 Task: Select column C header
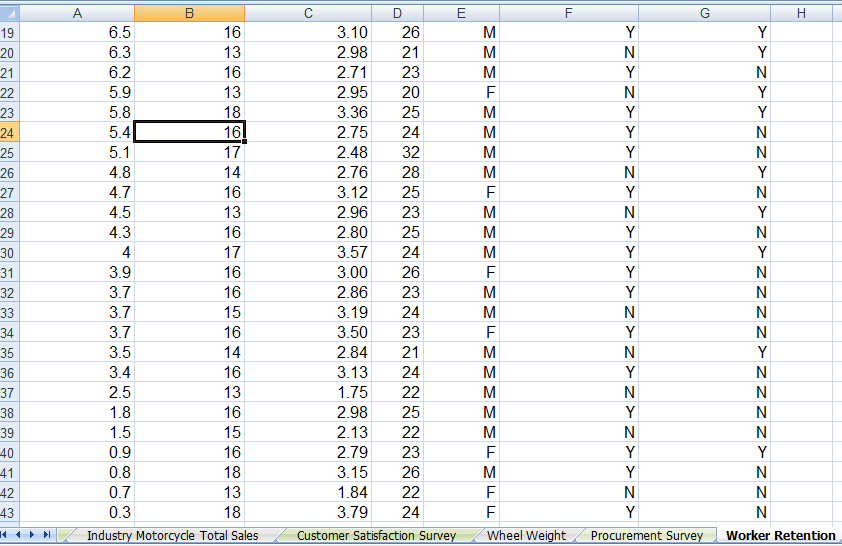point(308,13)
